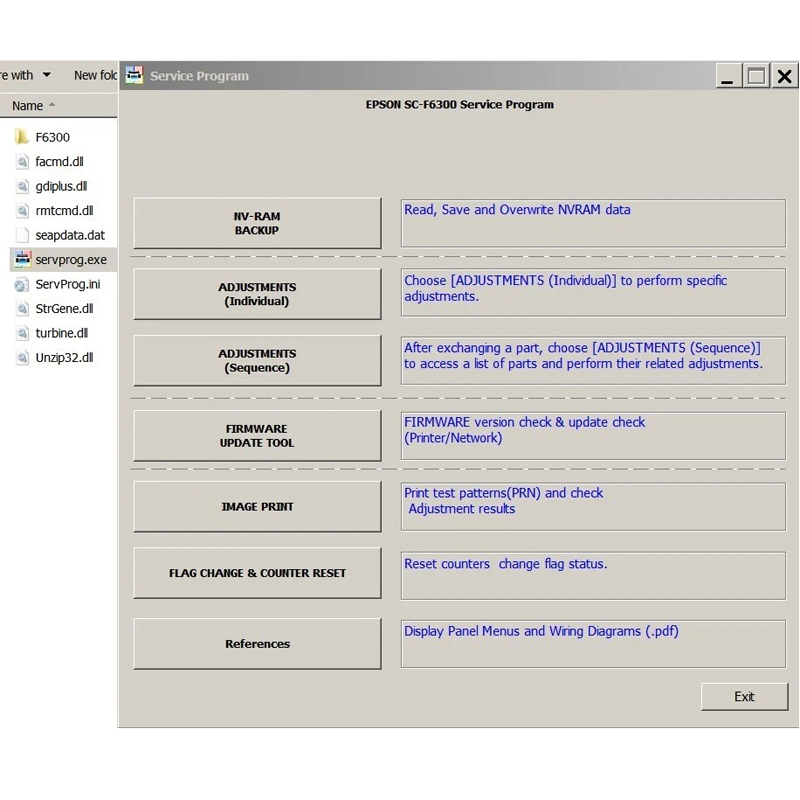800x800 pixels.
Task: Select the gdiplus.dll file icon
Action: 22,186
